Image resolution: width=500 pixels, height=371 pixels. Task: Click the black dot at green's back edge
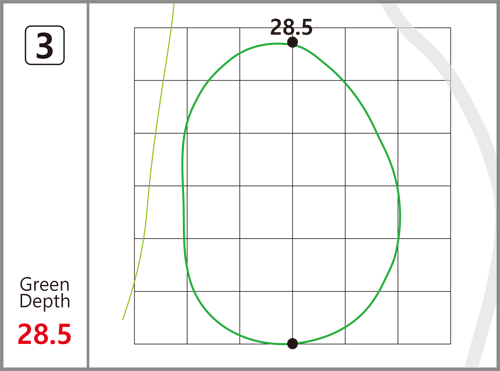tap(292, 42)
